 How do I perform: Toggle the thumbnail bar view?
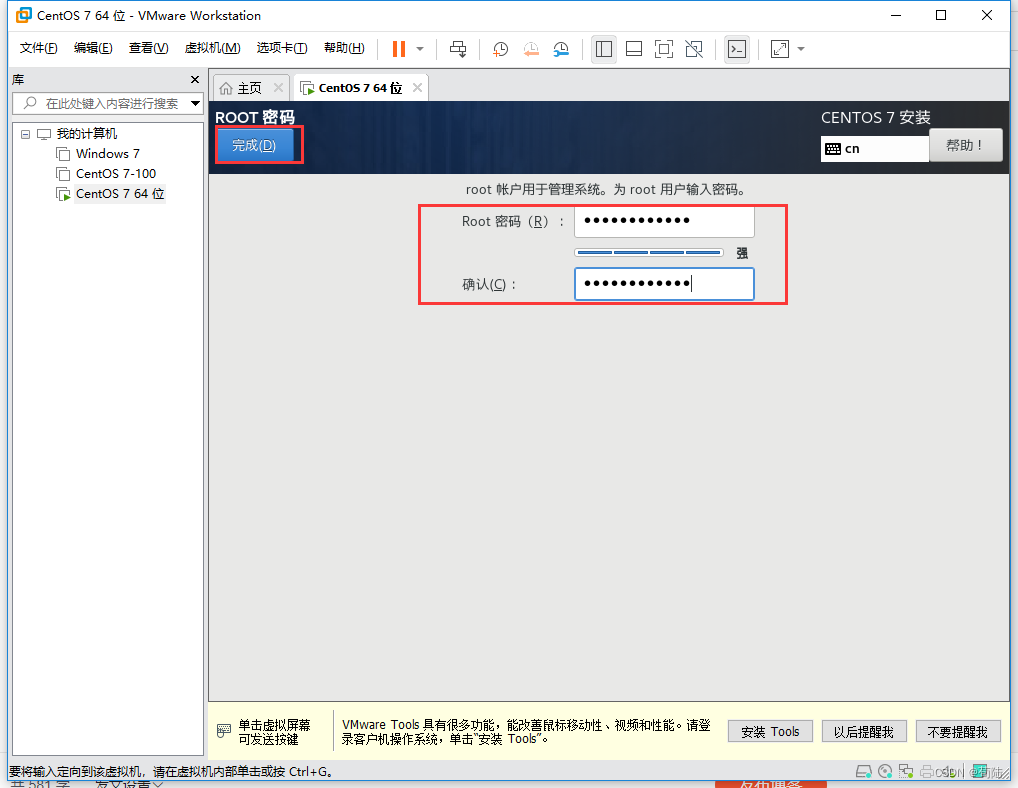[x=634, y=49]
